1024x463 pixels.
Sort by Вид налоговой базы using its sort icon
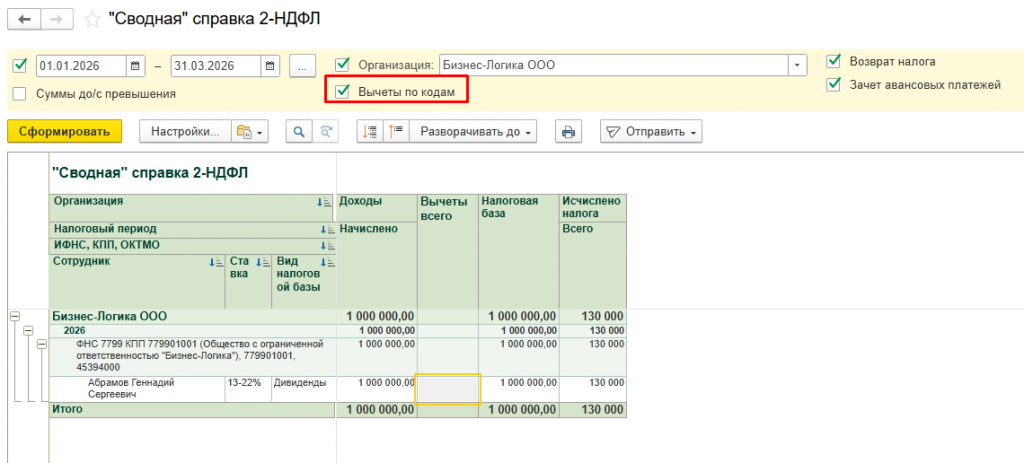[x=328, y=262]
